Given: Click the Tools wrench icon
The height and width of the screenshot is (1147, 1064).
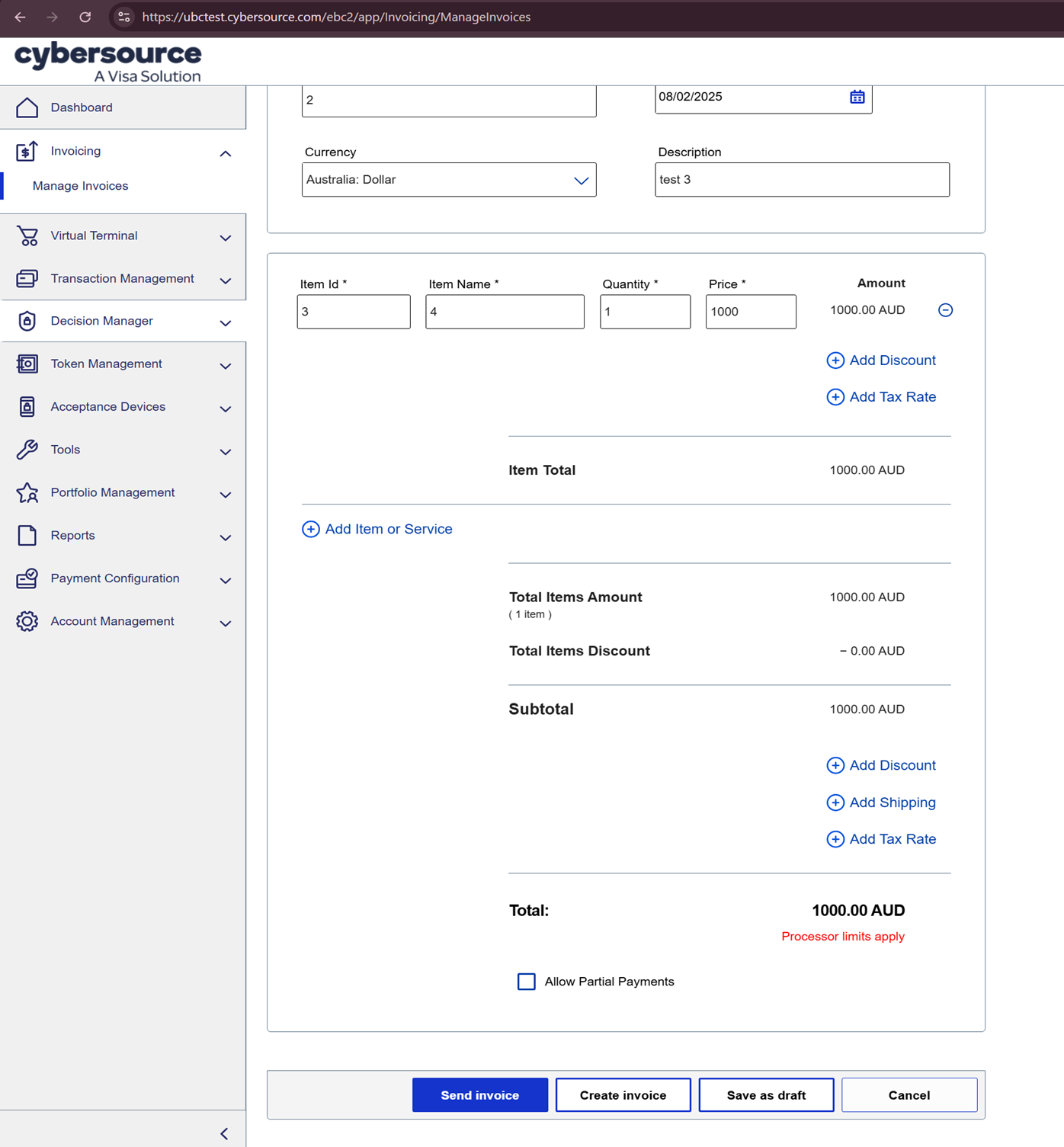Looking at the screenshot, I should [x=27, y=450].
